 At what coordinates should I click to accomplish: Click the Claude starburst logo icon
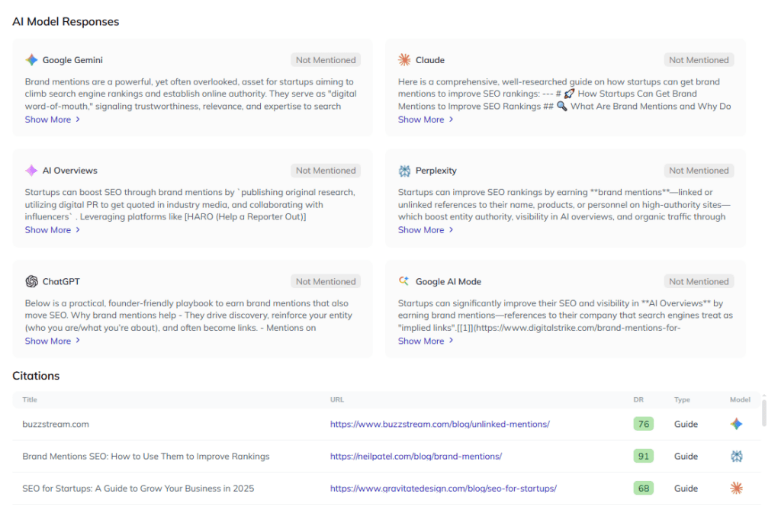(404, 60)
